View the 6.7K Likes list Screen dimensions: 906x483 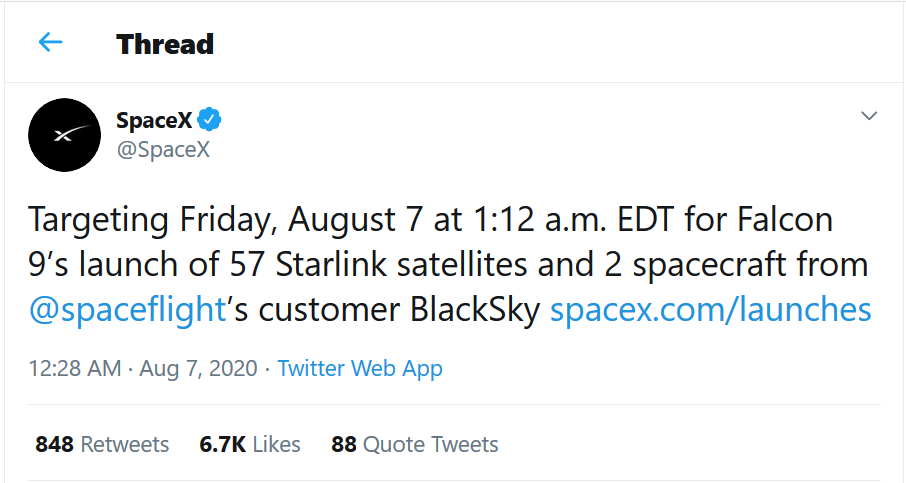pos(250,444)
